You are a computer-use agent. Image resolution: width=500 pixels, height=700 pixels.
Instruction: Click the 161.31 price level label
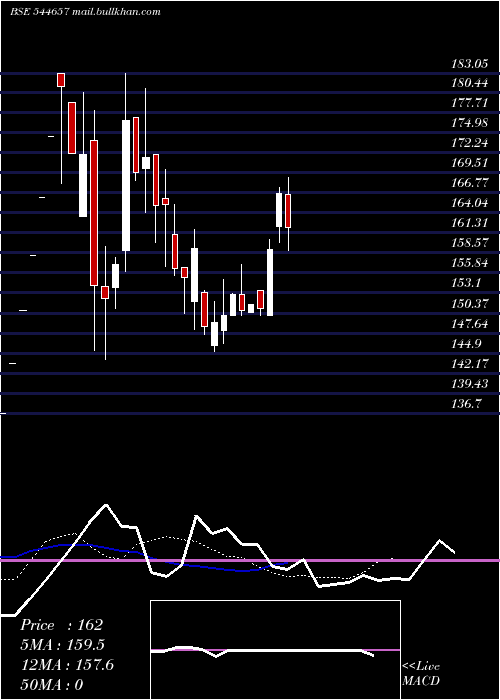pyautogui.click(x=470, y=223)
